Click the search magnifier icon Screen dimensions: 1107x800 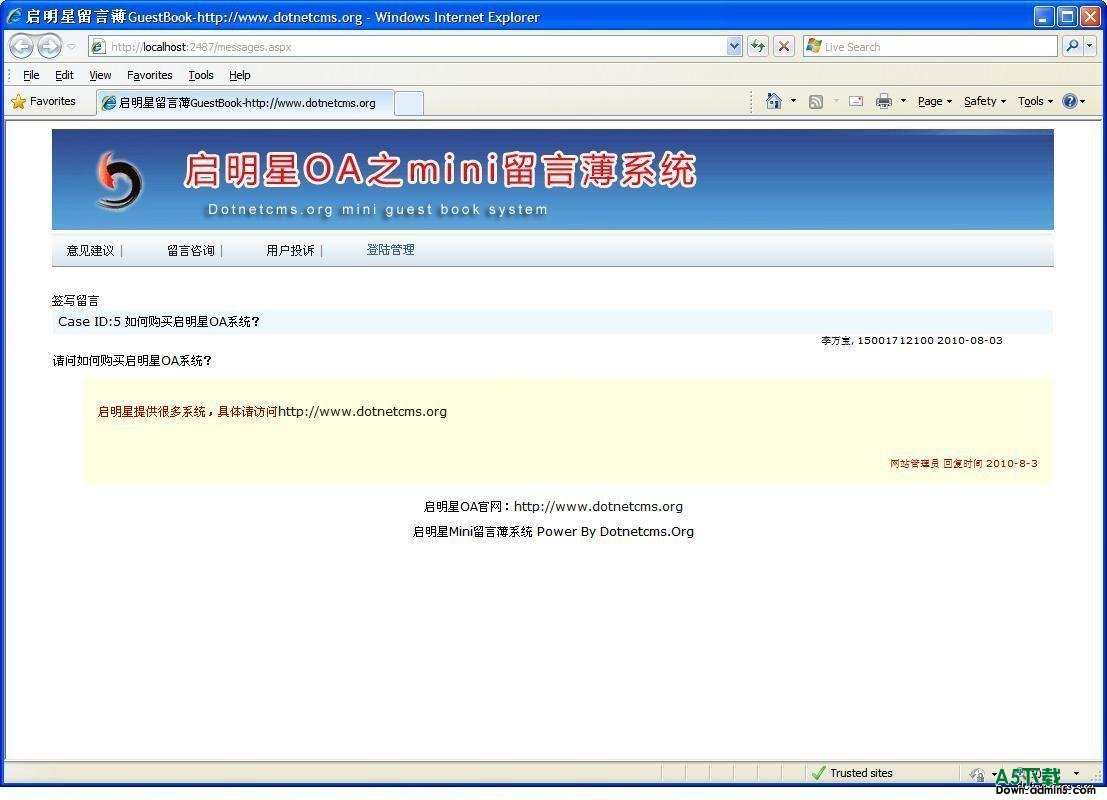(1072, 47)
